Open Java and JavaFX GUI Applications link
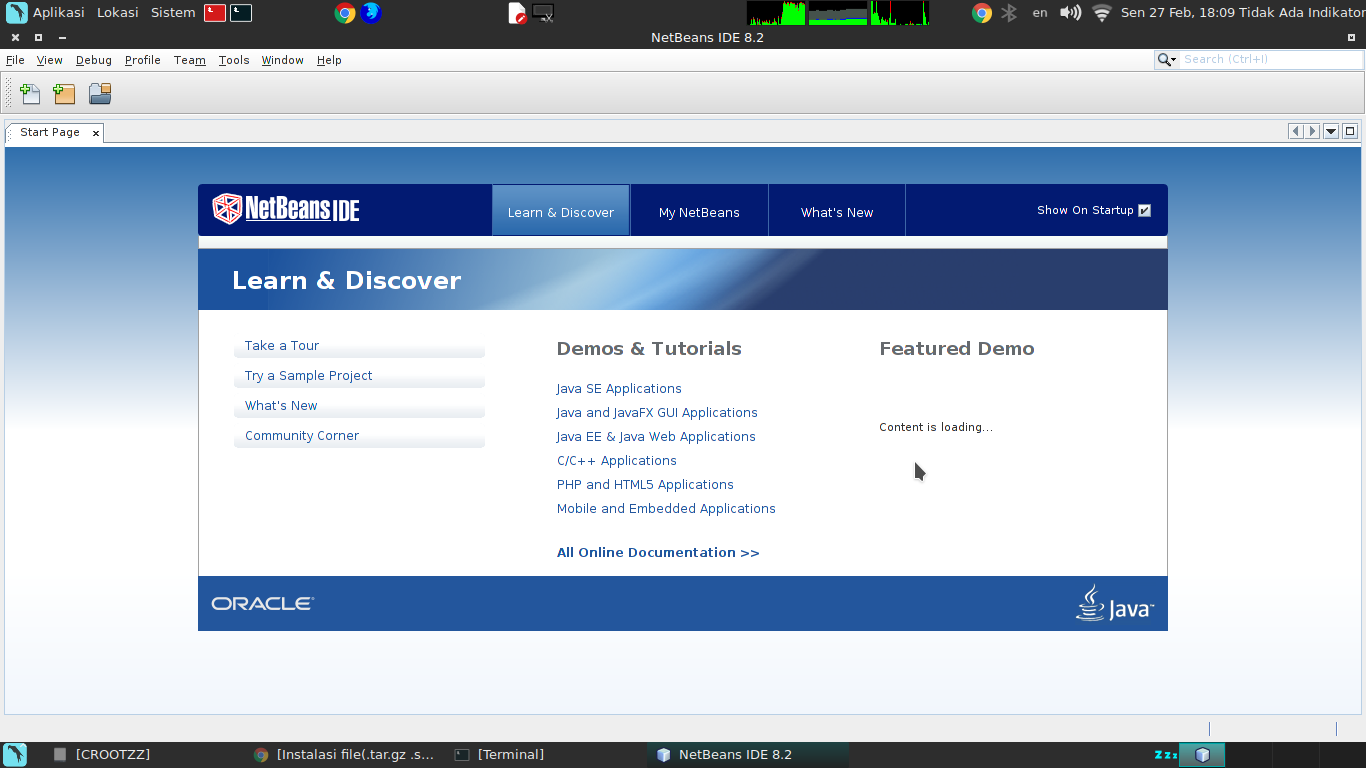This screenshot has height=768, width=1366. (657, 413)
